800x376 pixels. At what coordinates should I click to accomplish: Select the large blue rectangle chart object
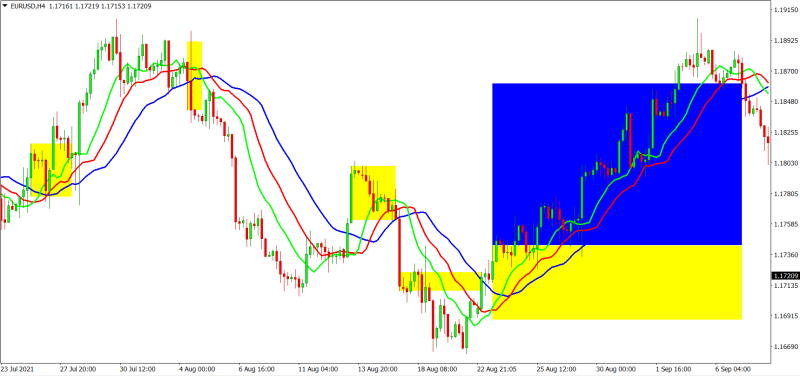(617, 164)
